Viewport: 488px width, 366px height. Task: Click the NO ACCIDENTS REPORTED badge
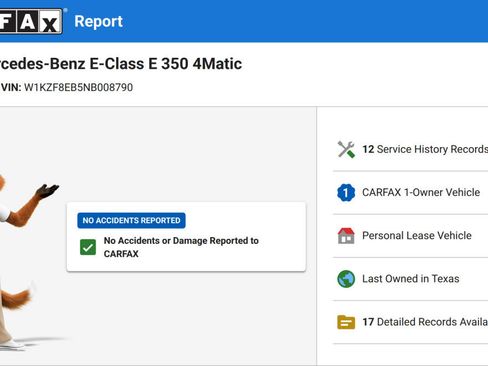[131, 220]
